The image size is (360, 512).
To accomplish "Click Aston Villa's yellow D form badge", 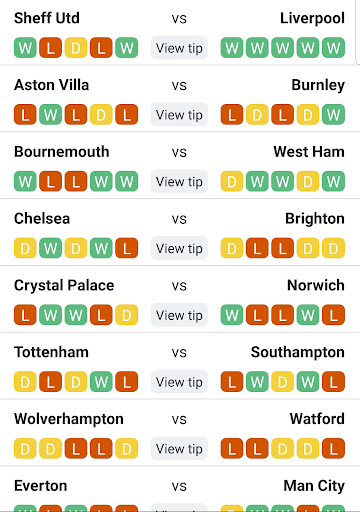I will click(101, 115).
